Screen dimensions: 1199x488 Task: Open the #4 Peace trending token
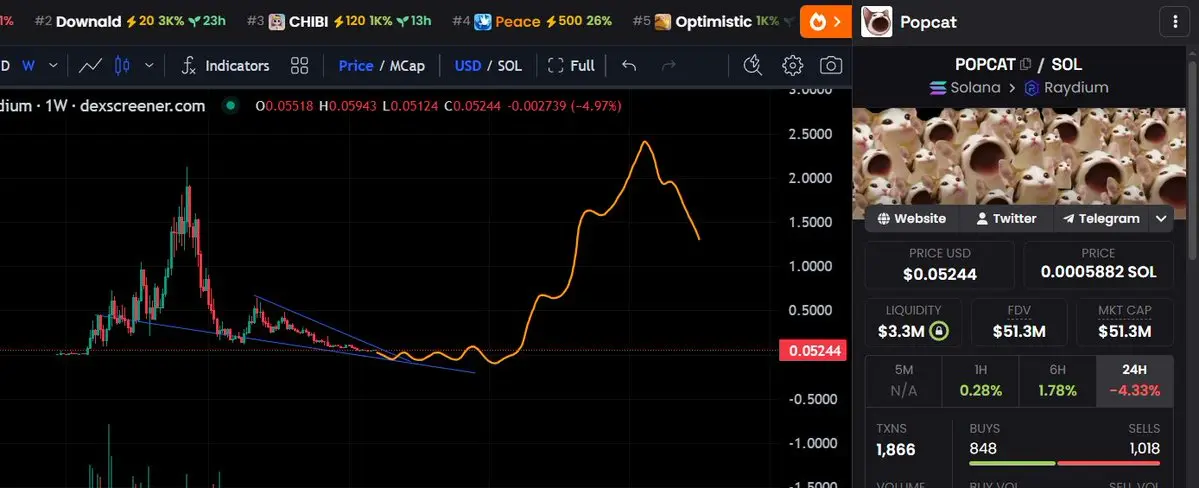[531, 21]
